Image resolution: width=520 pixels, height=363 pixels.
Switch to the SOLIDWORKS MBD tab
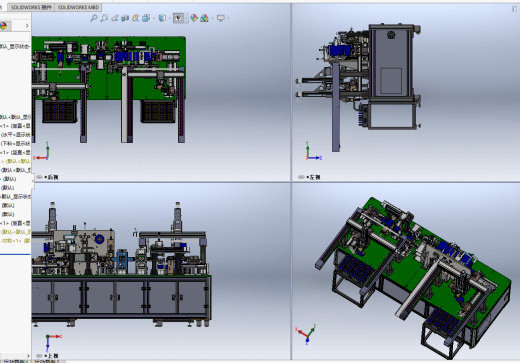[78, 7]
